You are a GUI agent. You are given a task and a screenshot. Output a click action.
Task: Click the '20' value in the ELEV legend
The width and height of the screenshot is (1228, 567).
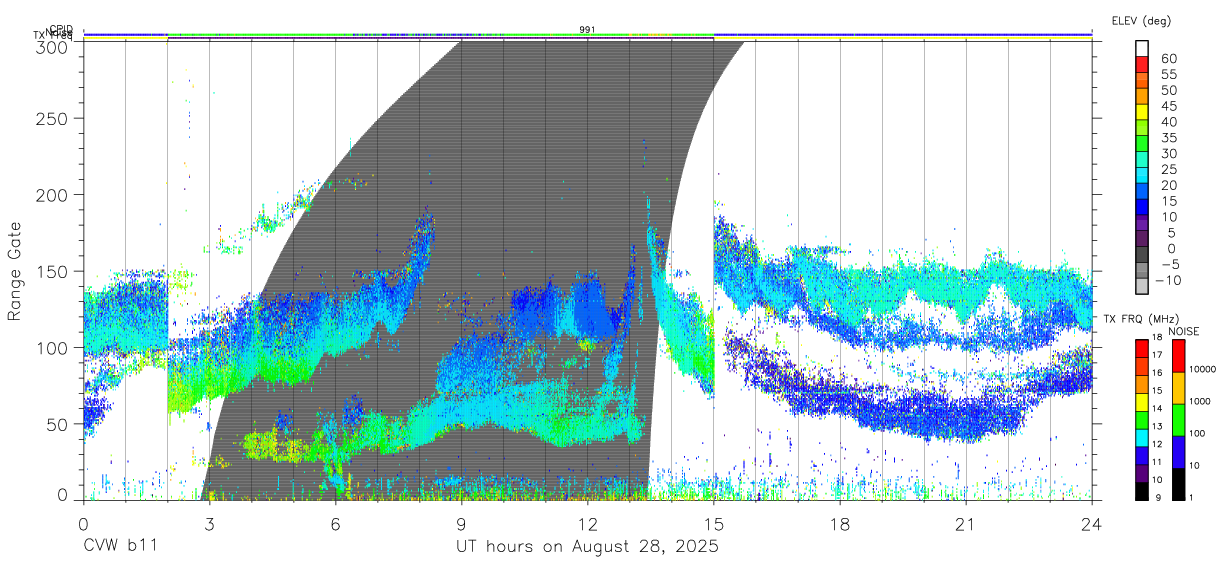pos(1168,185)
